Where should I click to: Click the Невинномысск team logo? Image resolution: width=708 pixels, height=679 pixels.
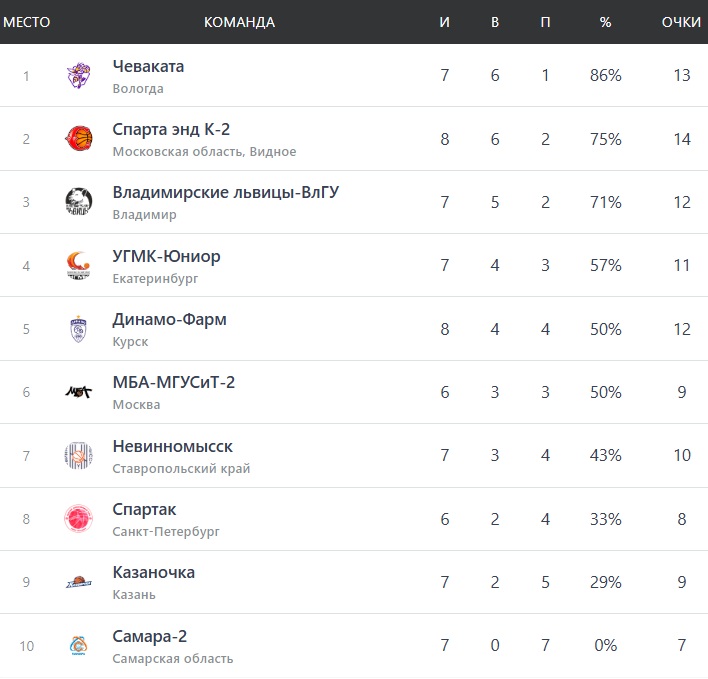click(x=79, y=456)
